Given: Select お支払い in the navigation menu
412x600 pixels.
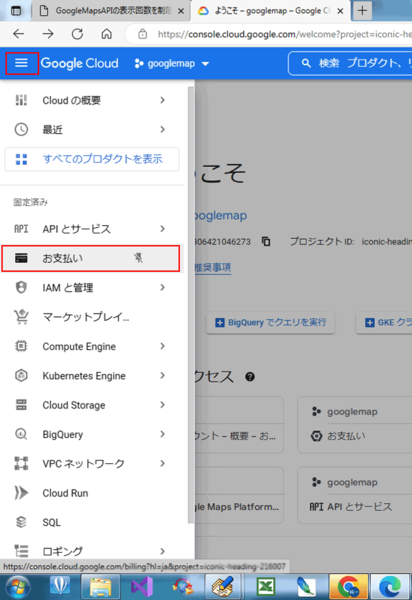Looking at the screenshot, I should [91, 259].
